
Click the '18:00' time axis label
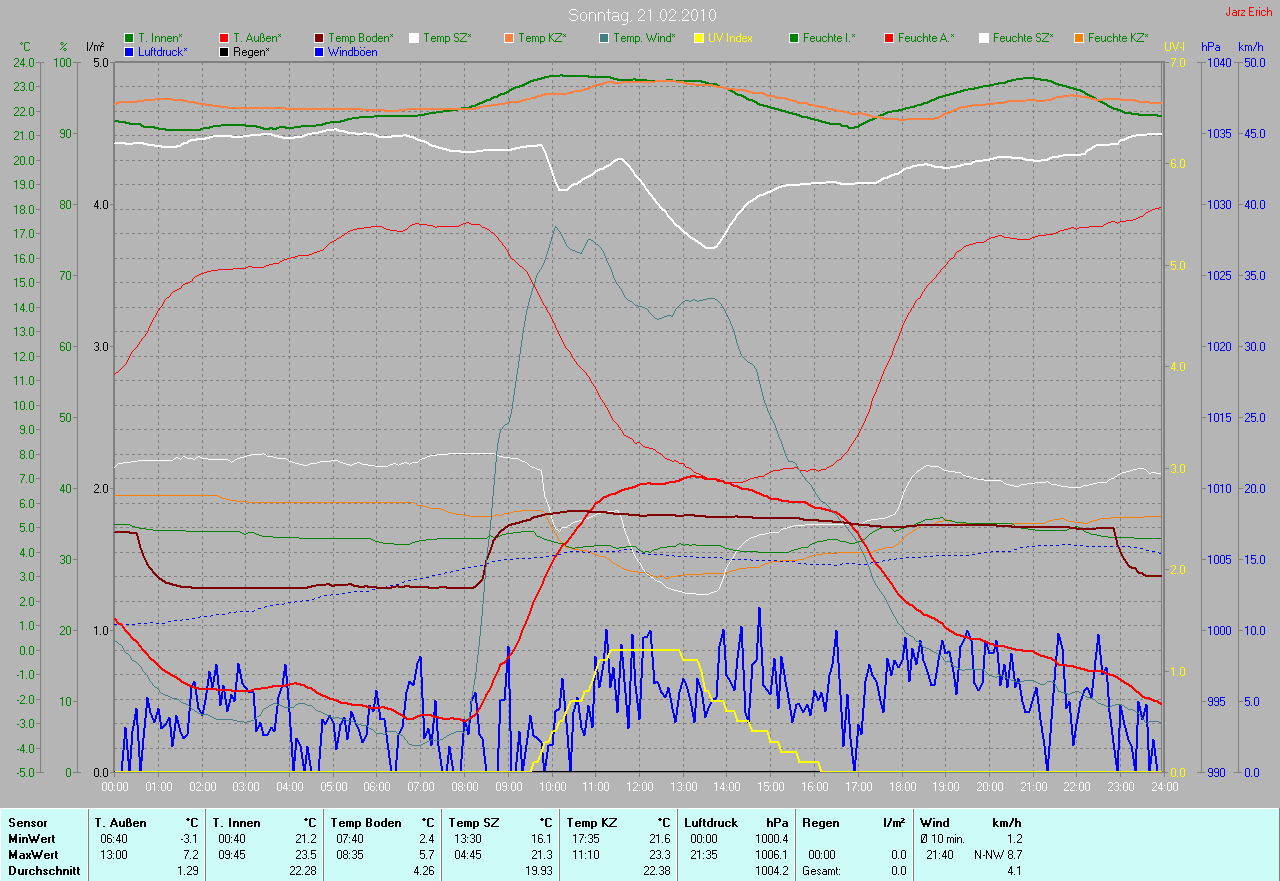[902, 787]
